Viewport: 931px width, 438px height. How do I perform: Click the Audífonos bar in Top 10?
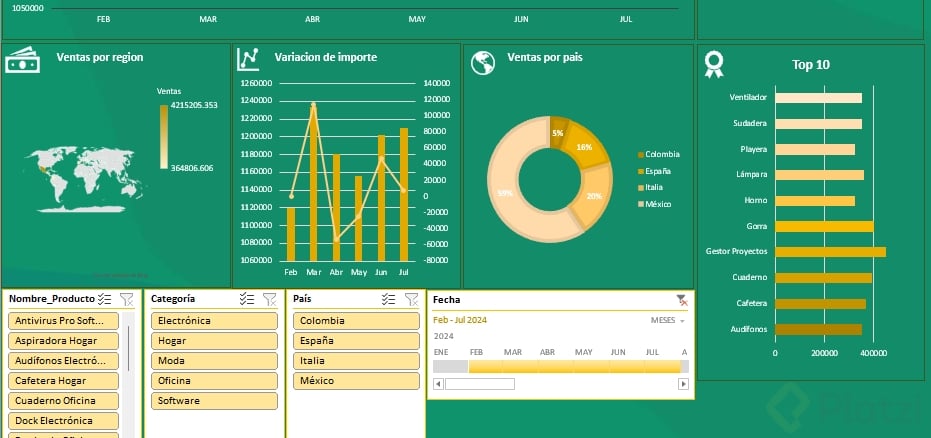tap(818, 329)
